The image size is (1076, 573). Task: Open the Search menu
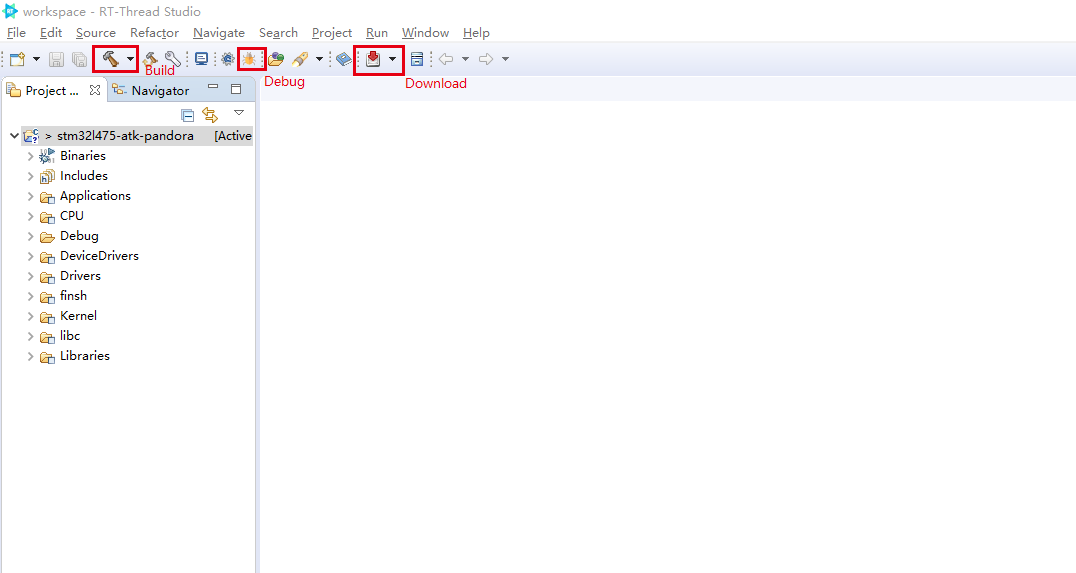pos(278,33)
